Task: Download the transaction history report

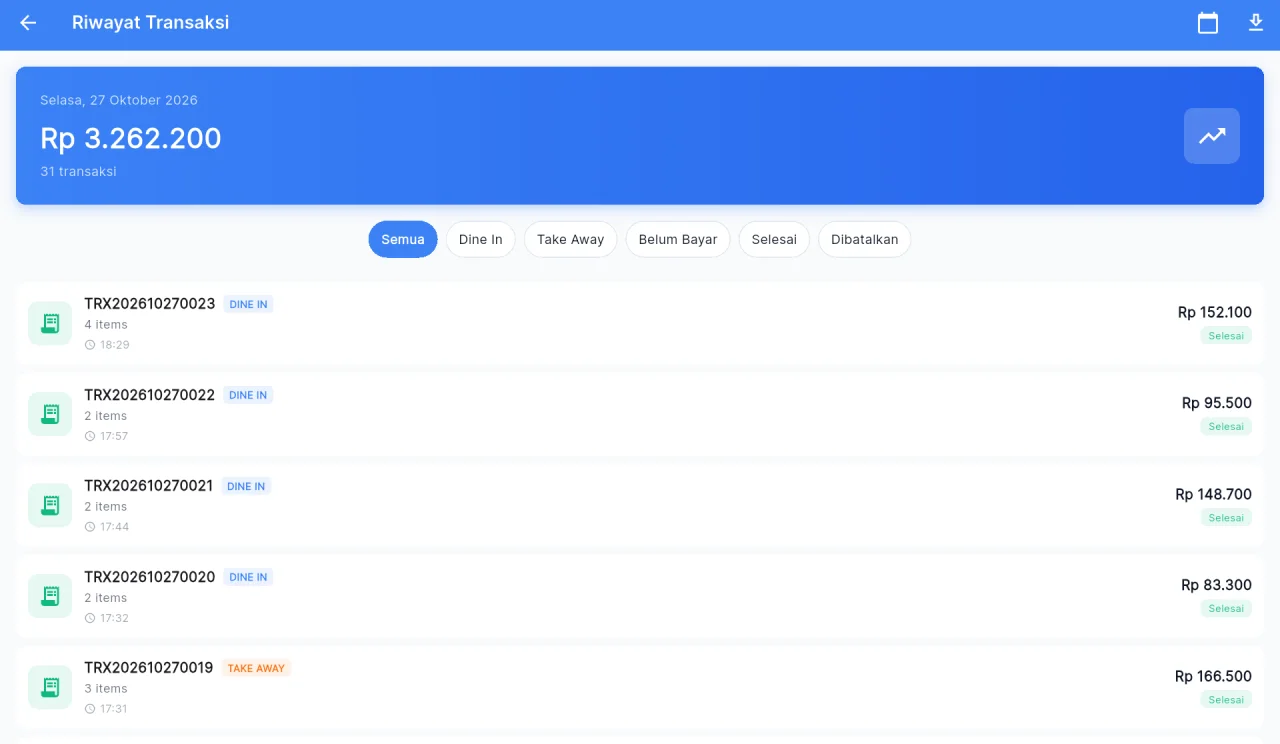Action: [x=1256, y=23]
